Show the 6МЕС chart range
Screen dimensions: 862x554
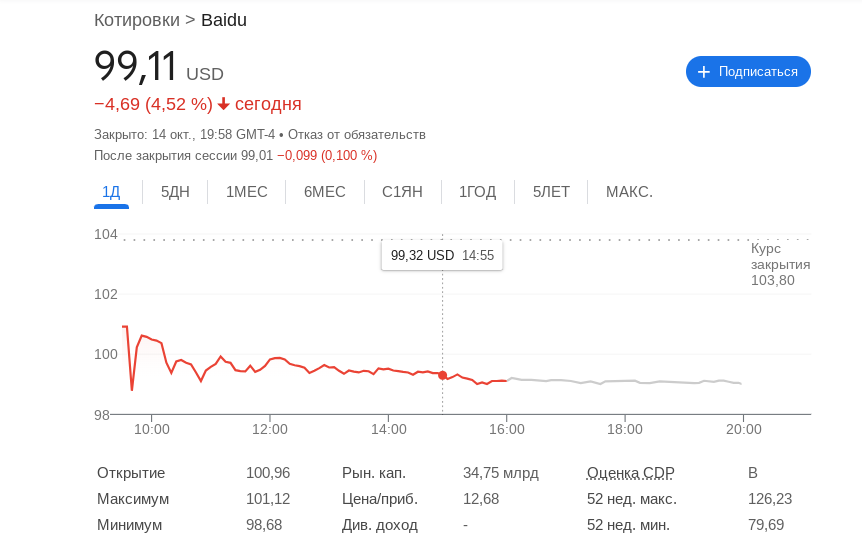(x=325, y=192)
